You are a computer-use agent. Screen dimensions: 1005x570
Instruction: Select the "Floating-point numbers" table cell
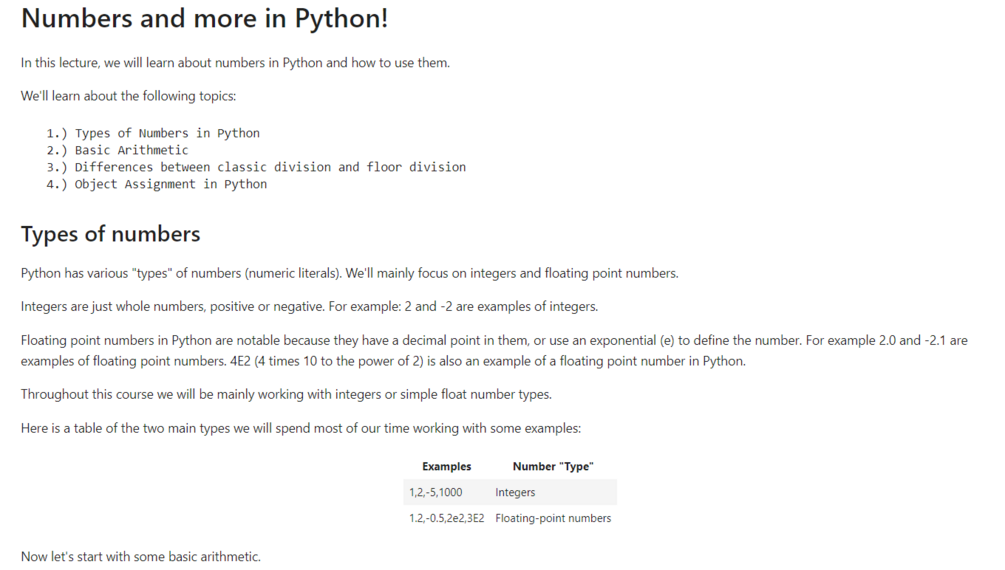pos(553,518)
